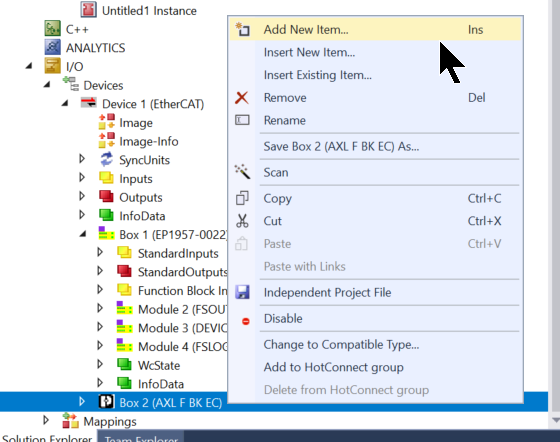The image size is (560, 442).
Task: Click the Independent Project File disk icon
Action: (x=242, y=292)
